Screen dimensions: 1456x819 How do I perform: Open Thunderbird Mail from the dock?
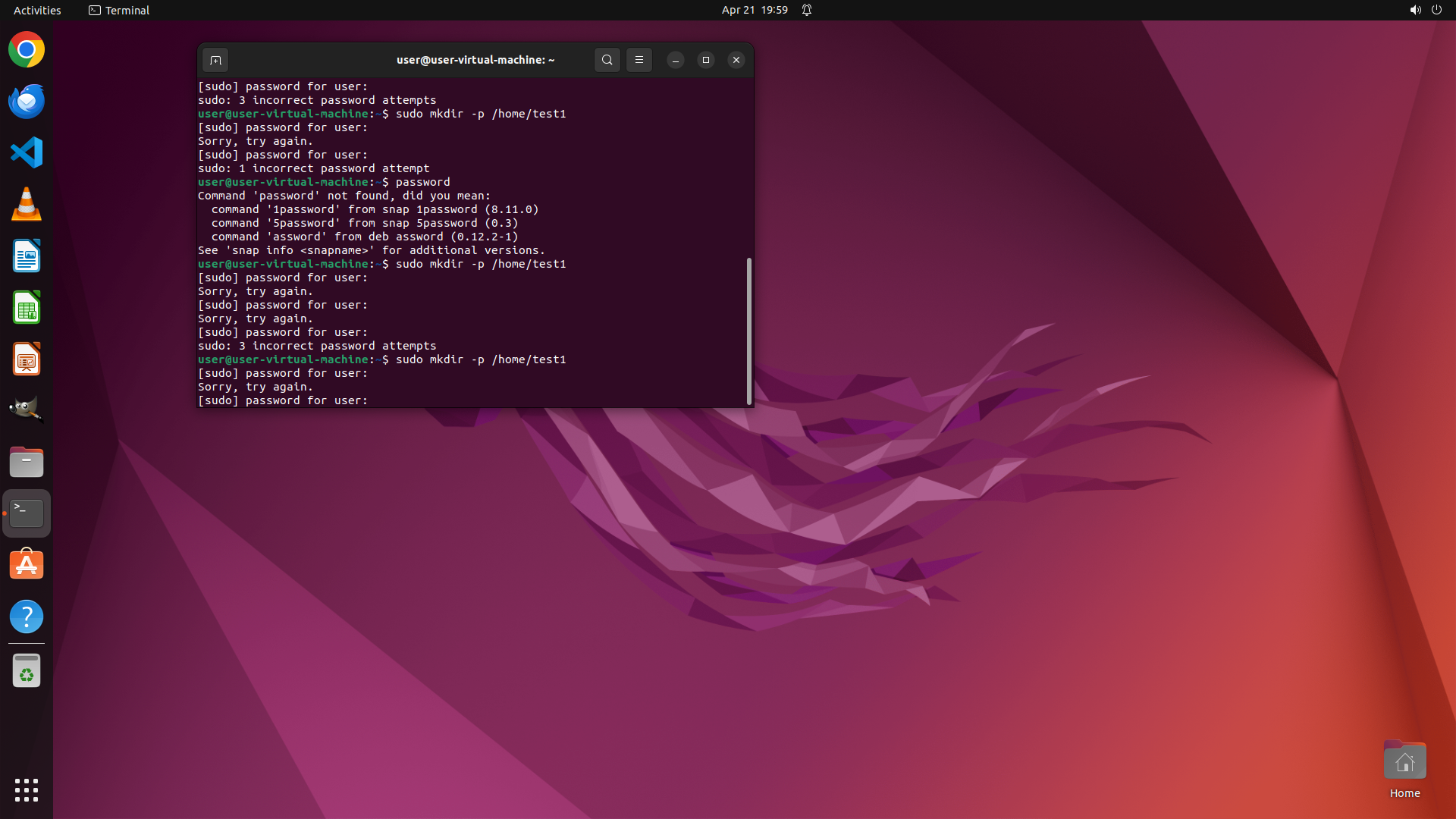point(27,102)
